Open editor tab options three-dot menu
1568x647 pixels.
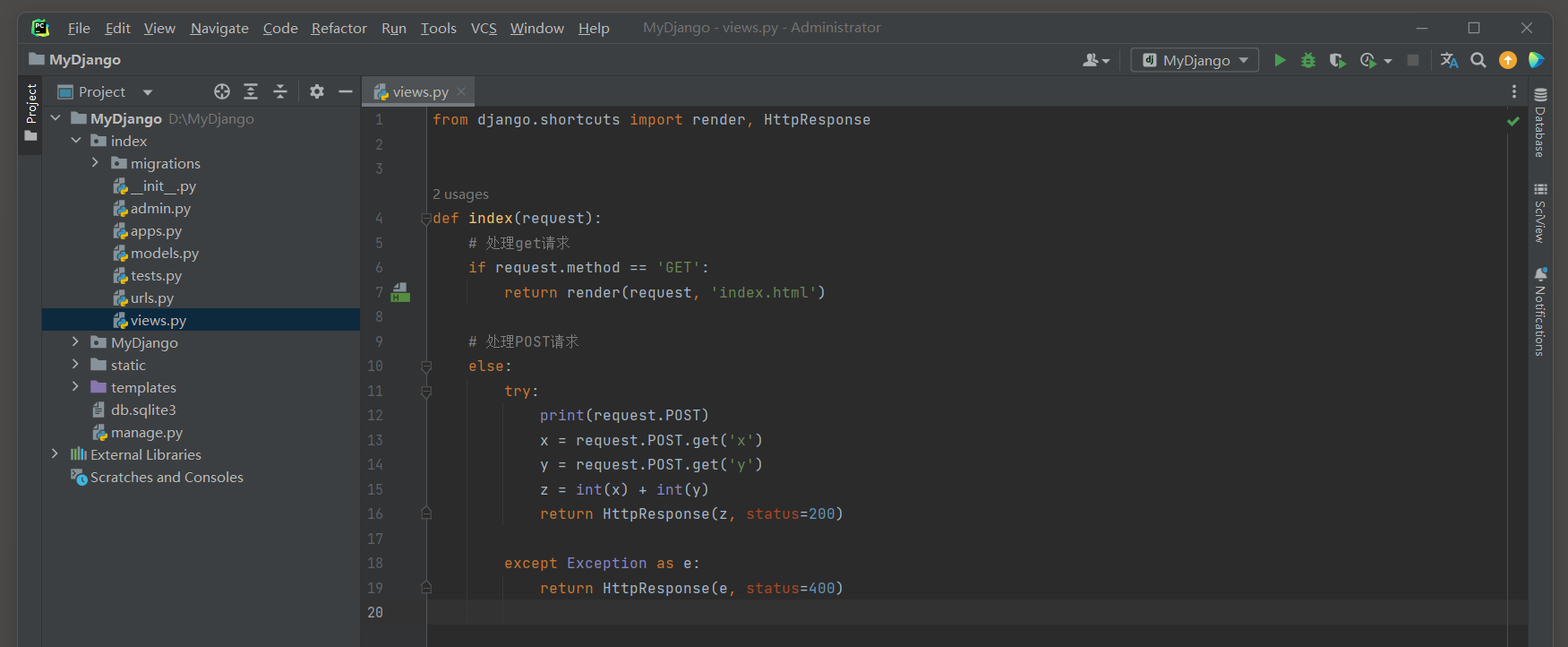point(1514,91)
